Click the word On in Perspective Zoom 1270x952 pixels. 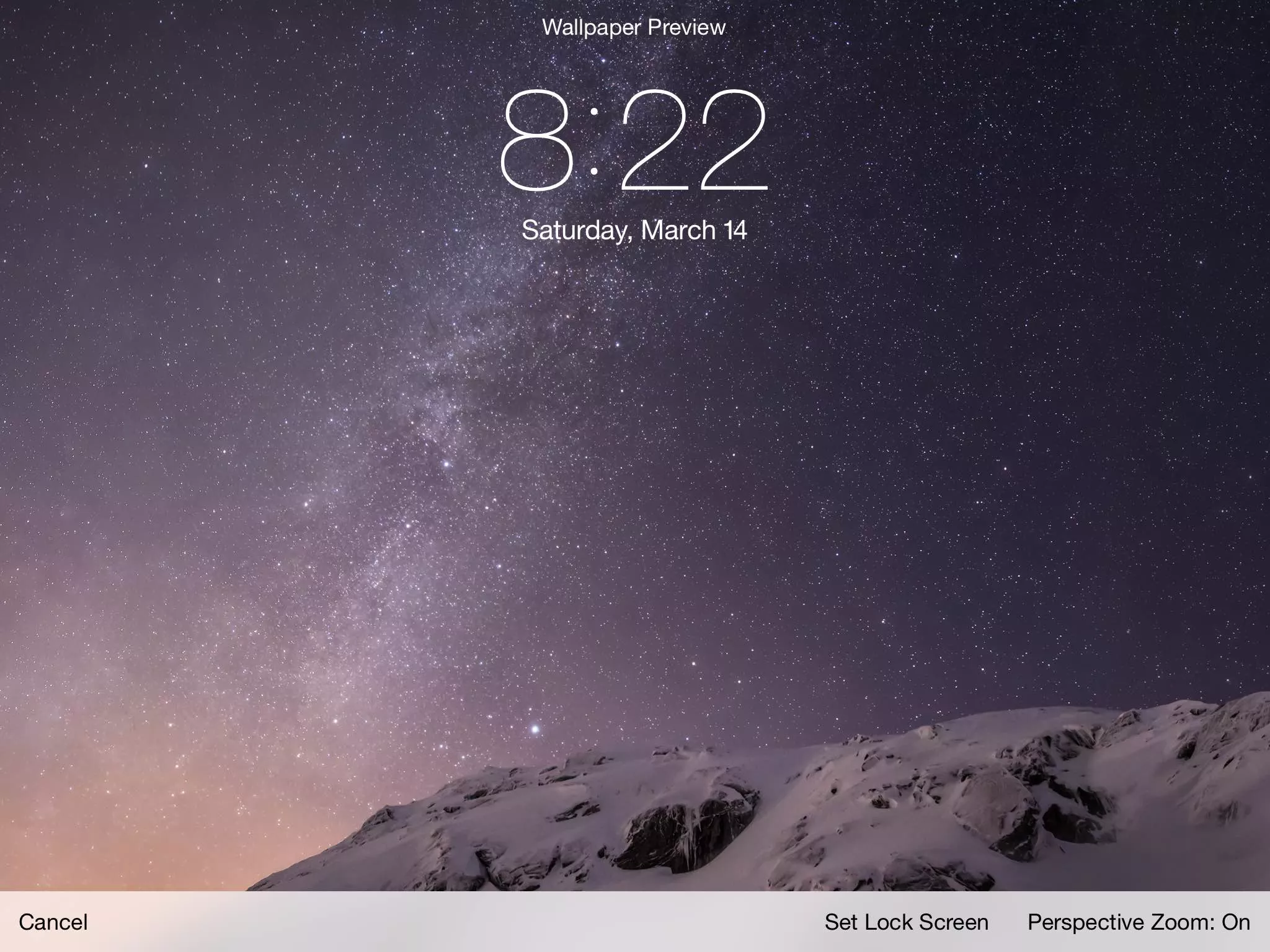click(x=1235, y=922)
